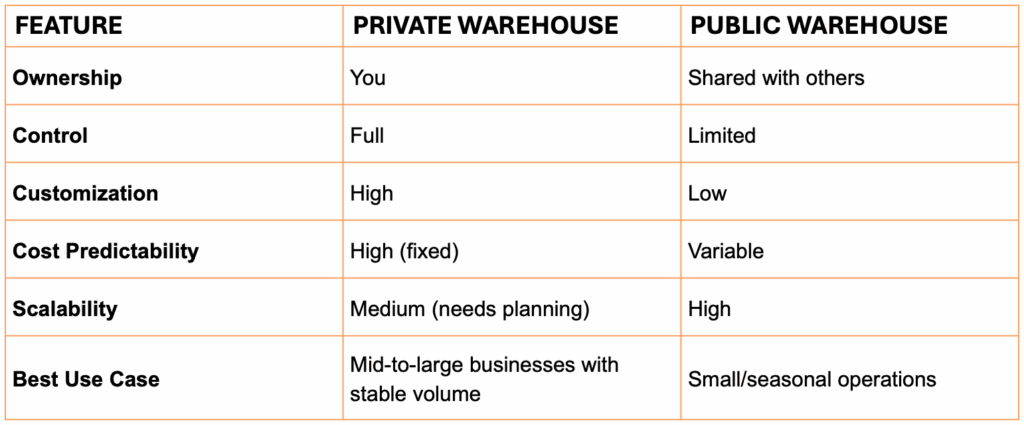
Task: Click the Customization row label
Action: pos(86,194)
